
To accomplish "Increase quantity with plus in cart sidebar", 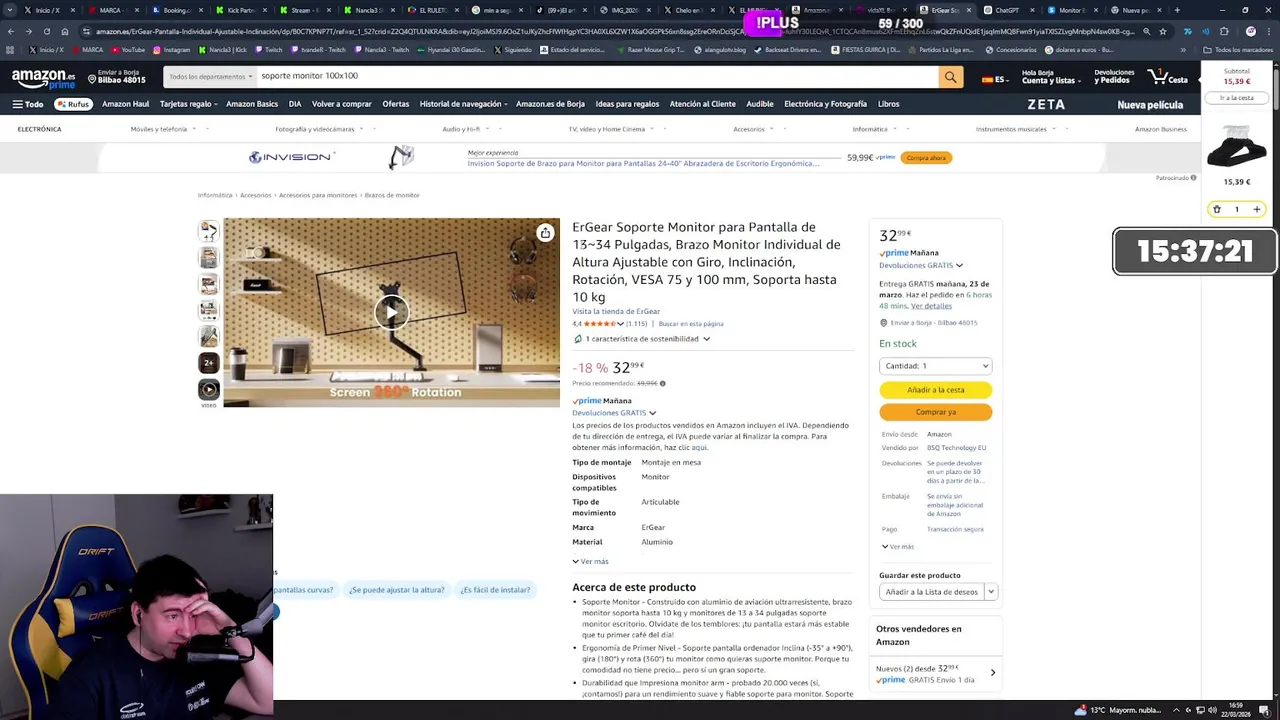I will [1257, 210].
